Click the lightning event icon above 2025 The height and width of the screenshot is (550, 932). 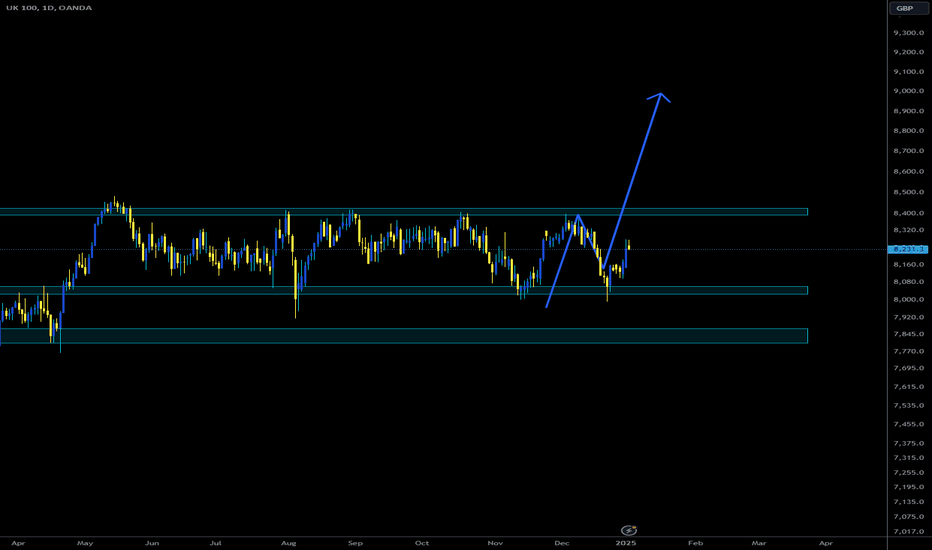[x=628, y=530]
